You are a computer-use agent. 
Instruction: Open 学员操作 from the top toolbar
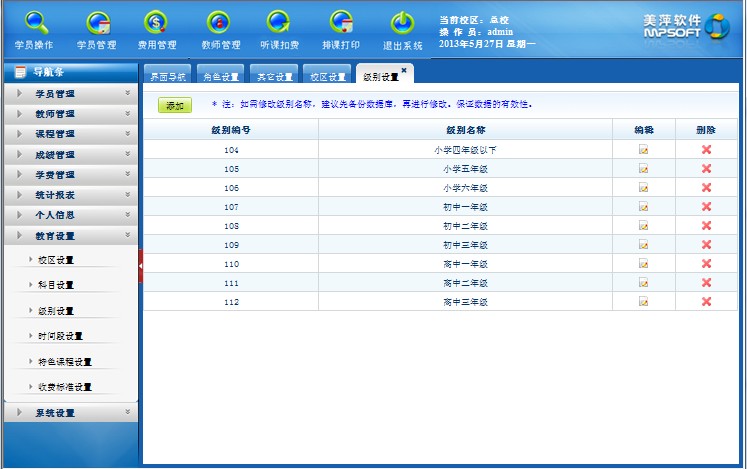pyautogui.click(x=35, y=29)
